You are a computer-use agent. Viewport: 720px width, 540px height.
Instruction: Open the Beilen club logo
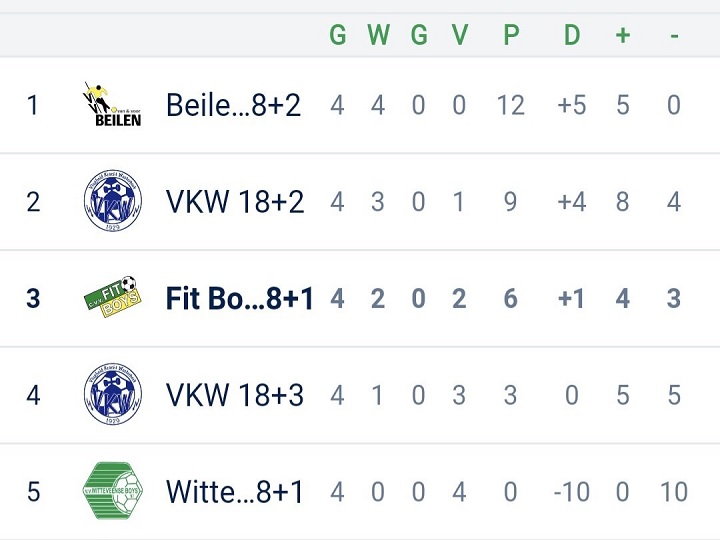[x=112, y=104]
